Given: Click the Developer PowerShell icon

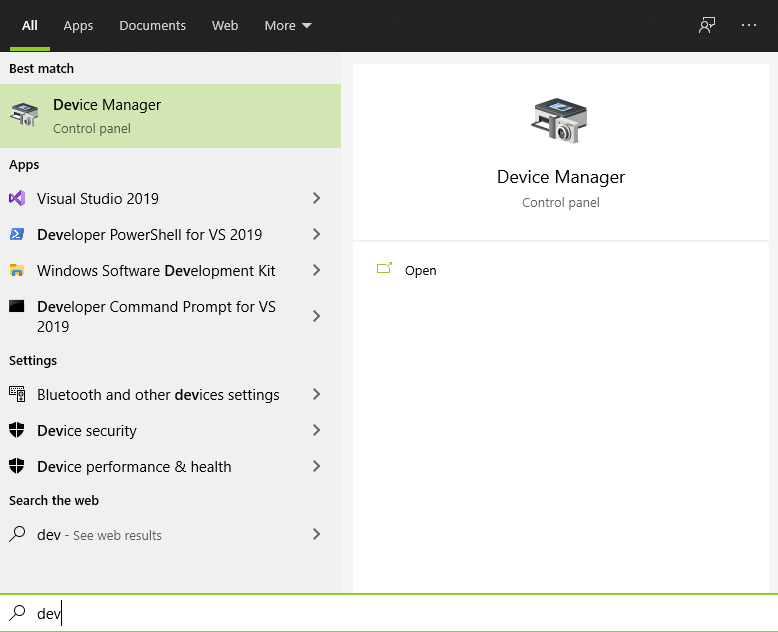Looking at the screenshot, I should [x=17, y=234].
